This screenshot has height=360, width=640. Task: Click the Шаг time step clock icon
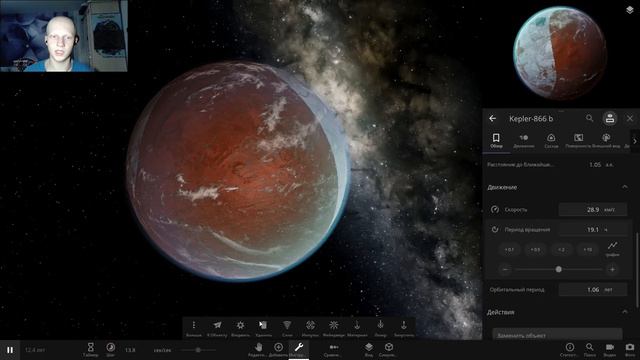pyautogui.click(x=111, y=349)
